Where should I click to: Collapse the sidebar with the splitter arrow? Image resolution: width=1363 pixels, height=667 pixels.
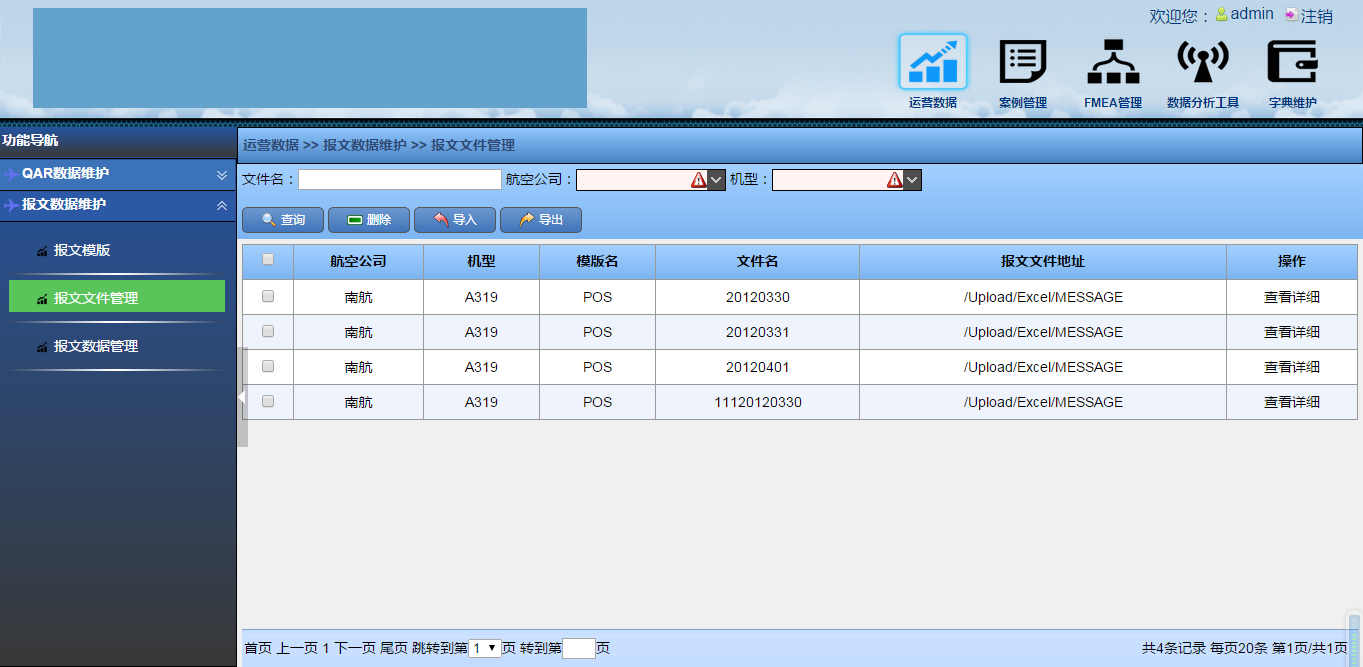pos(242,397)
